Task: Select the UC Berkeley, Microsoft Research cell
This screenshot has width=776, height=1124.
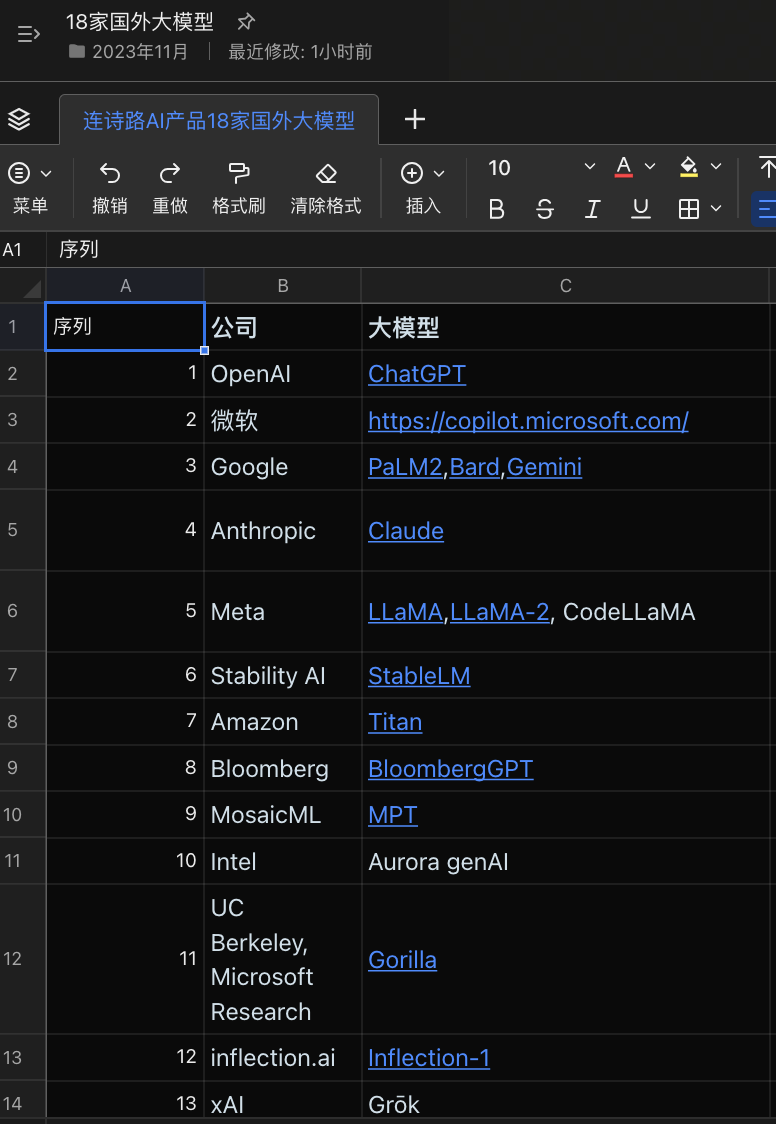Action: pos(283,960)
